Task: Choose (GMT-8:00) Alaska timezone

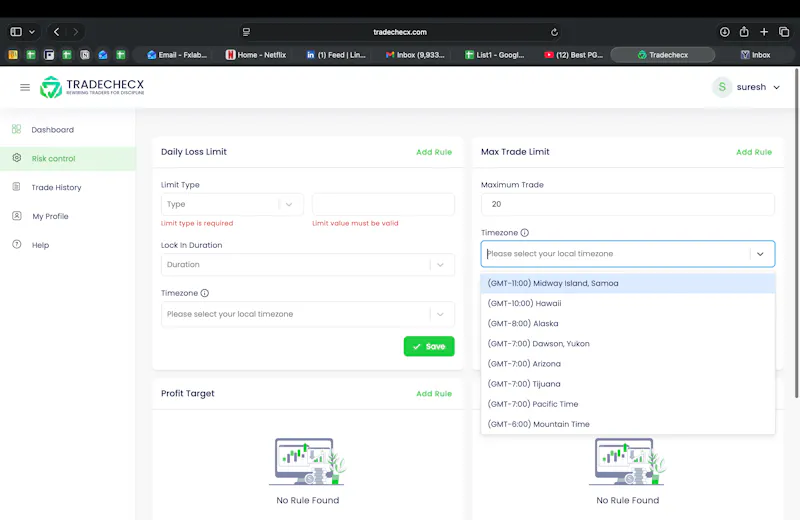Action: tap(628, 324)
